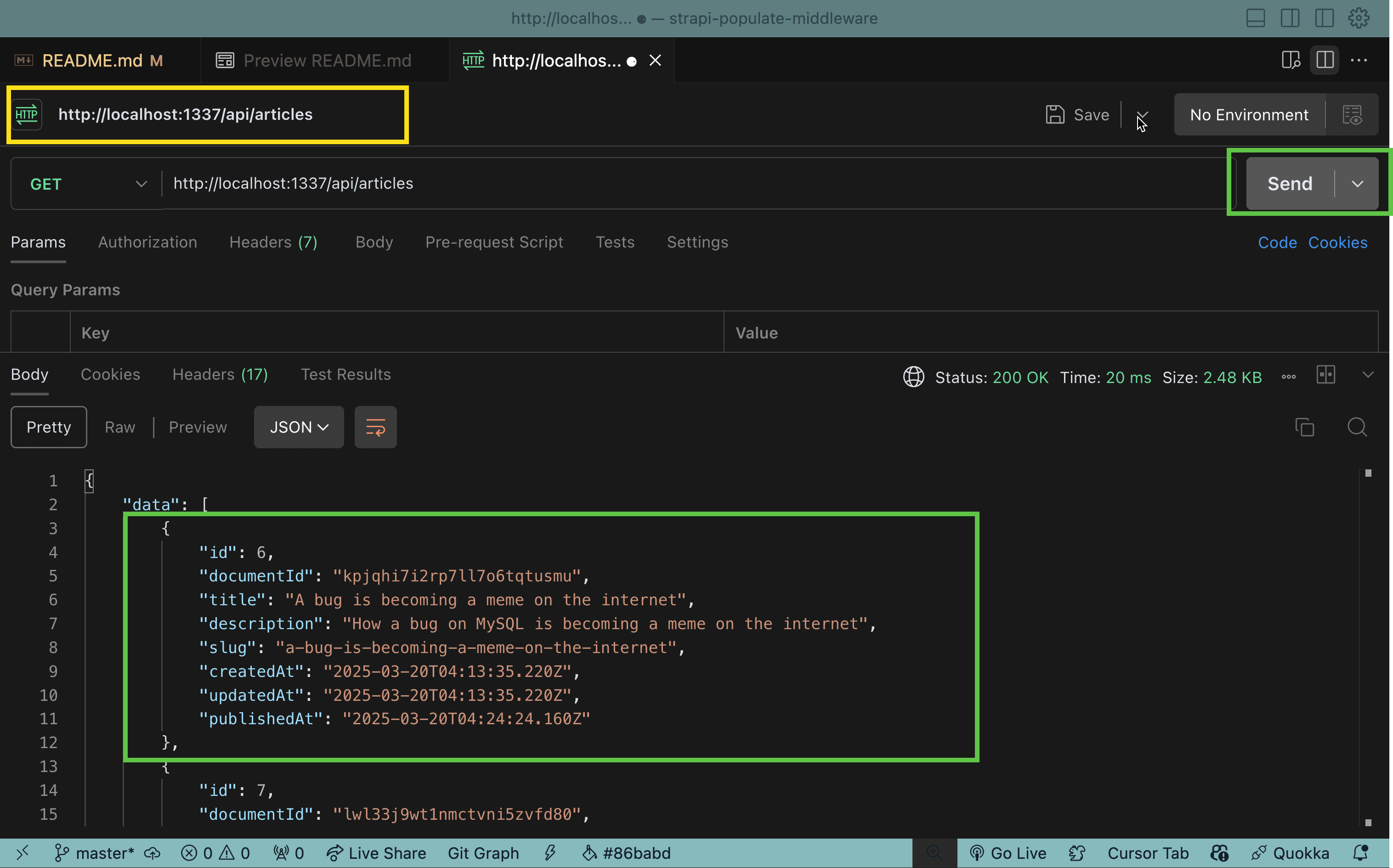Click the request name http://localhost:1337/api/articles

click(186, 114)
